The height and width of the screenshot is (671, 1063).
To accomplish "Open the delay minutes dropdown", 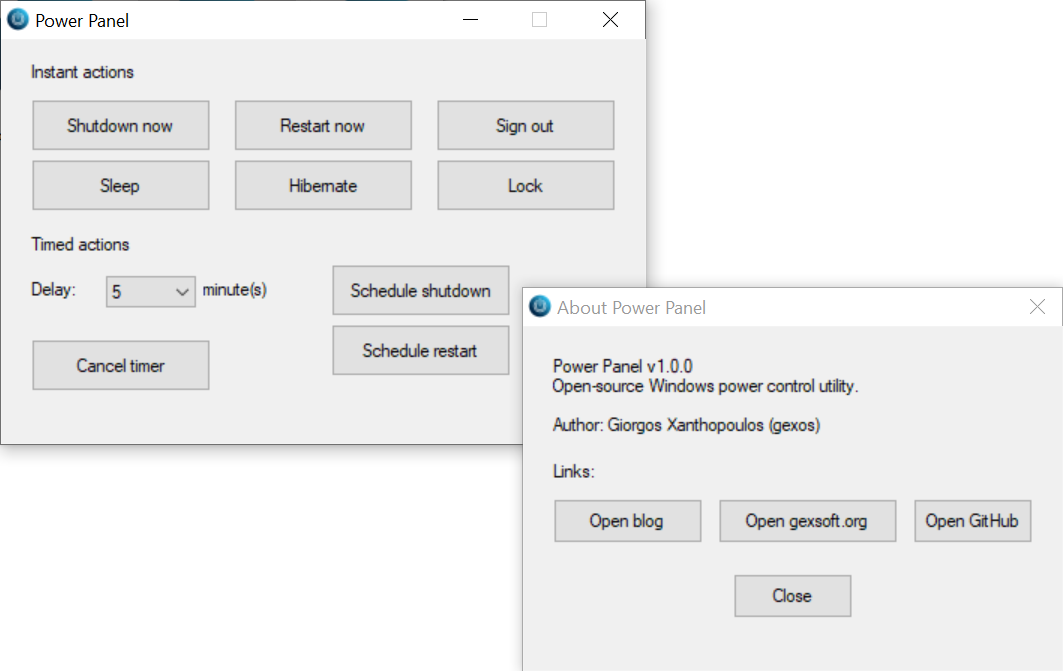I will tap(183, 291).
